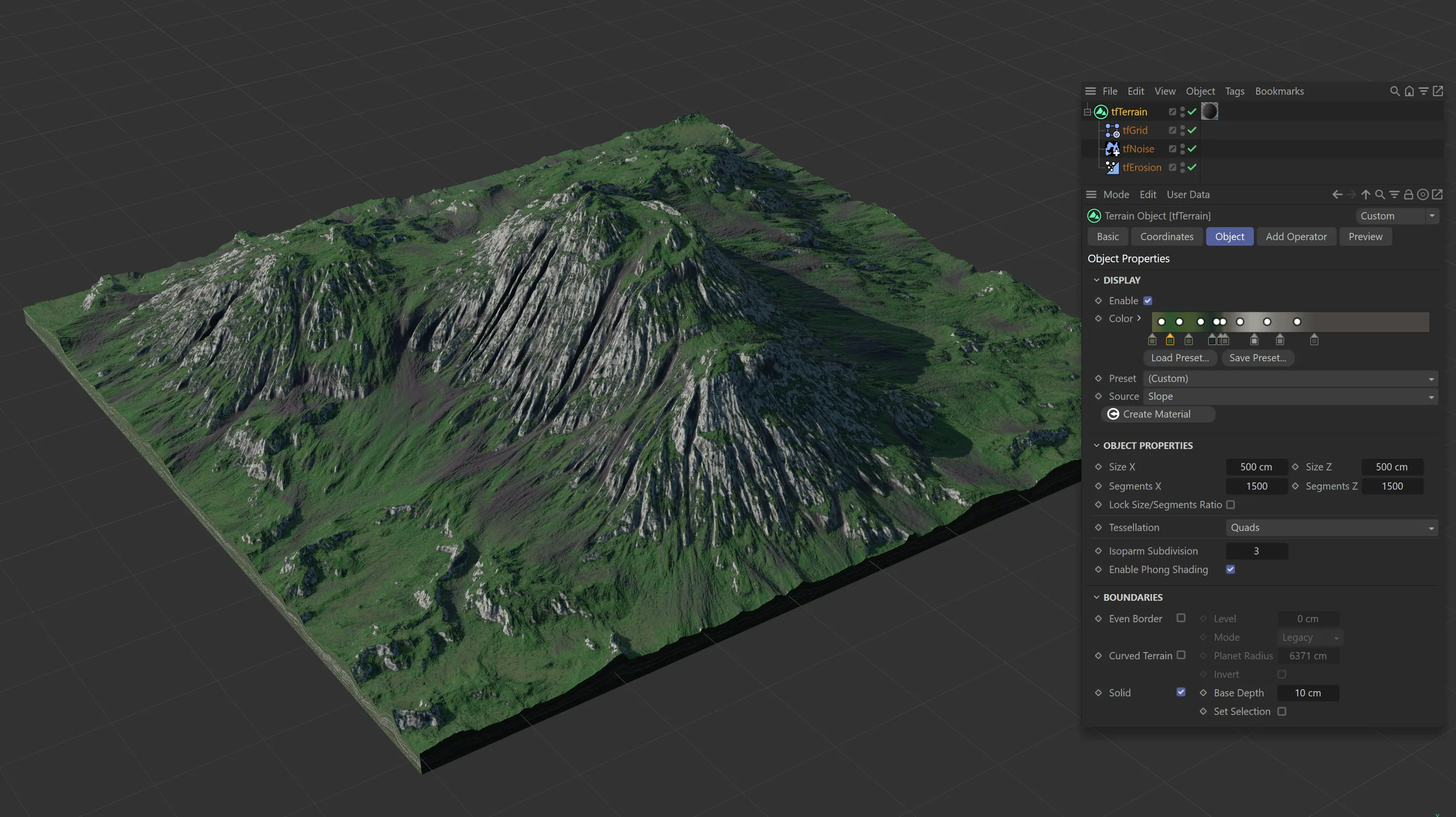Click the Attribute Manager up arrow
This screenshot has height=817, width=1456.
coord(1366,194)
